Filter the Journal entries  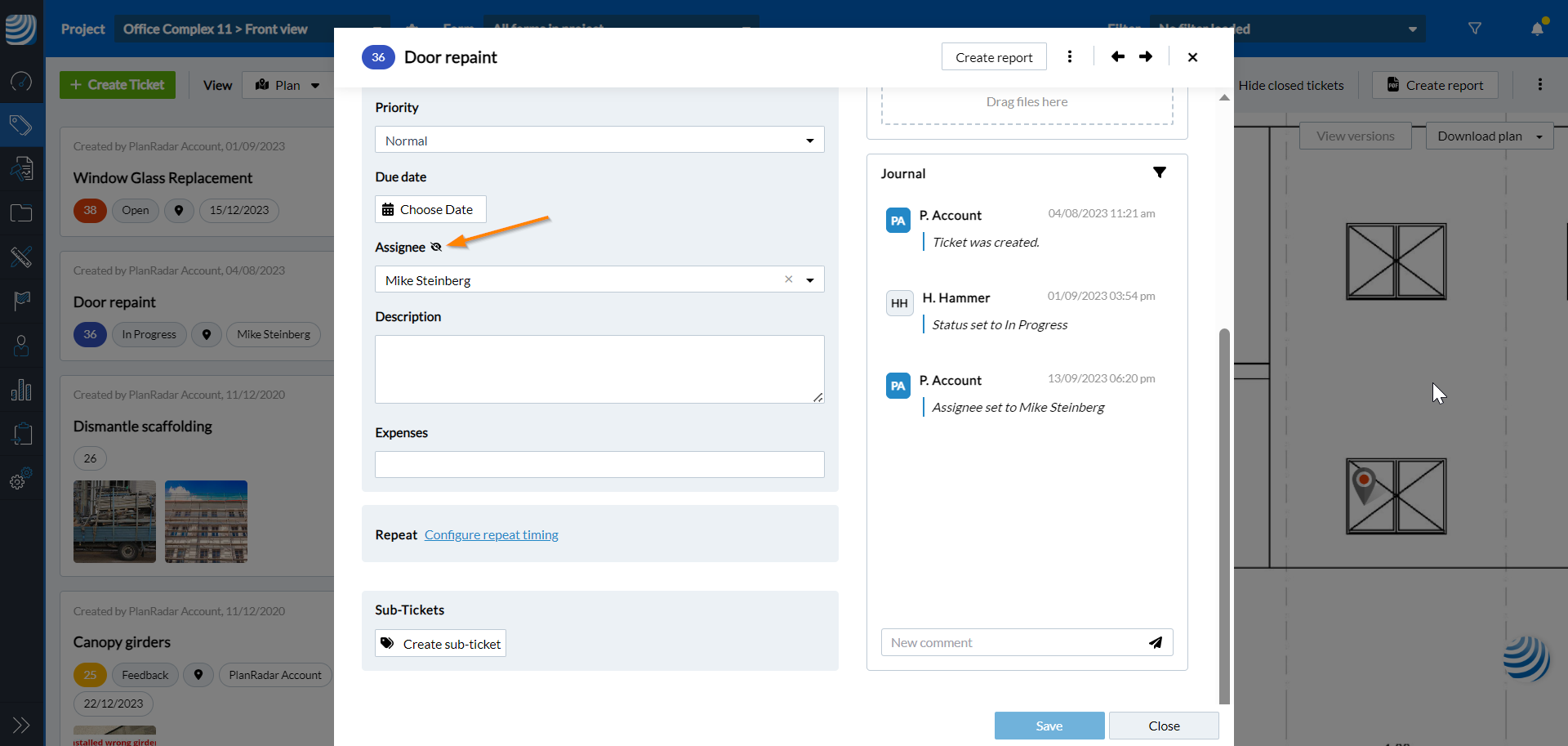click(1159, 172)
